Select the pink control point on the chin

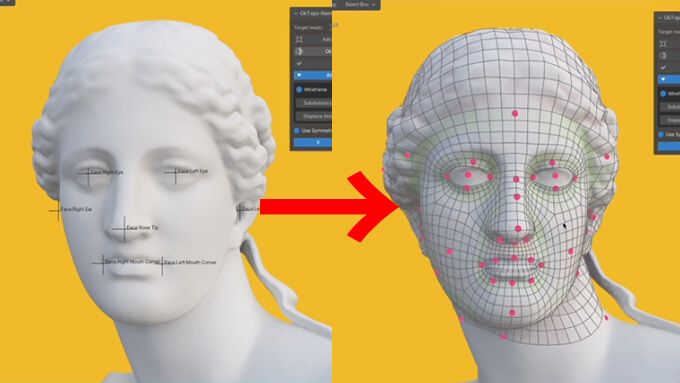pos(512,312)
